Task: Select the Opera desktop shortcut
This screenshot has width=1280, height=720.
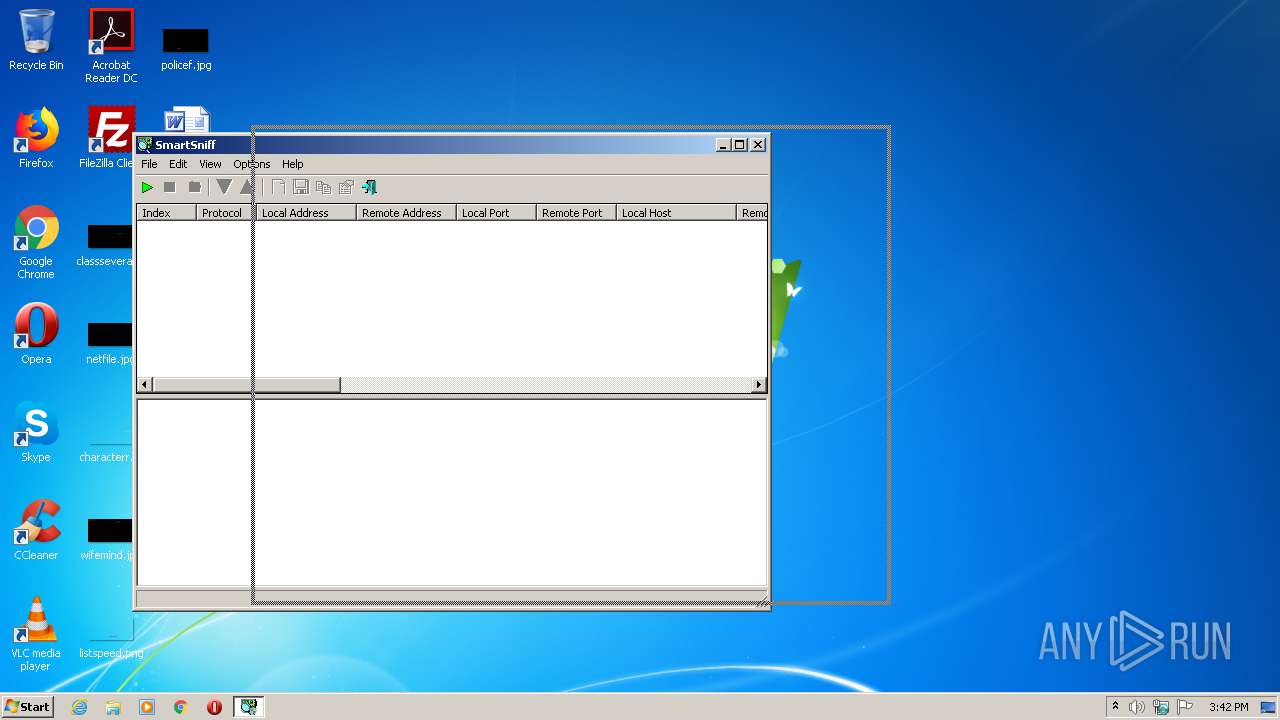Action: [36, 334]
